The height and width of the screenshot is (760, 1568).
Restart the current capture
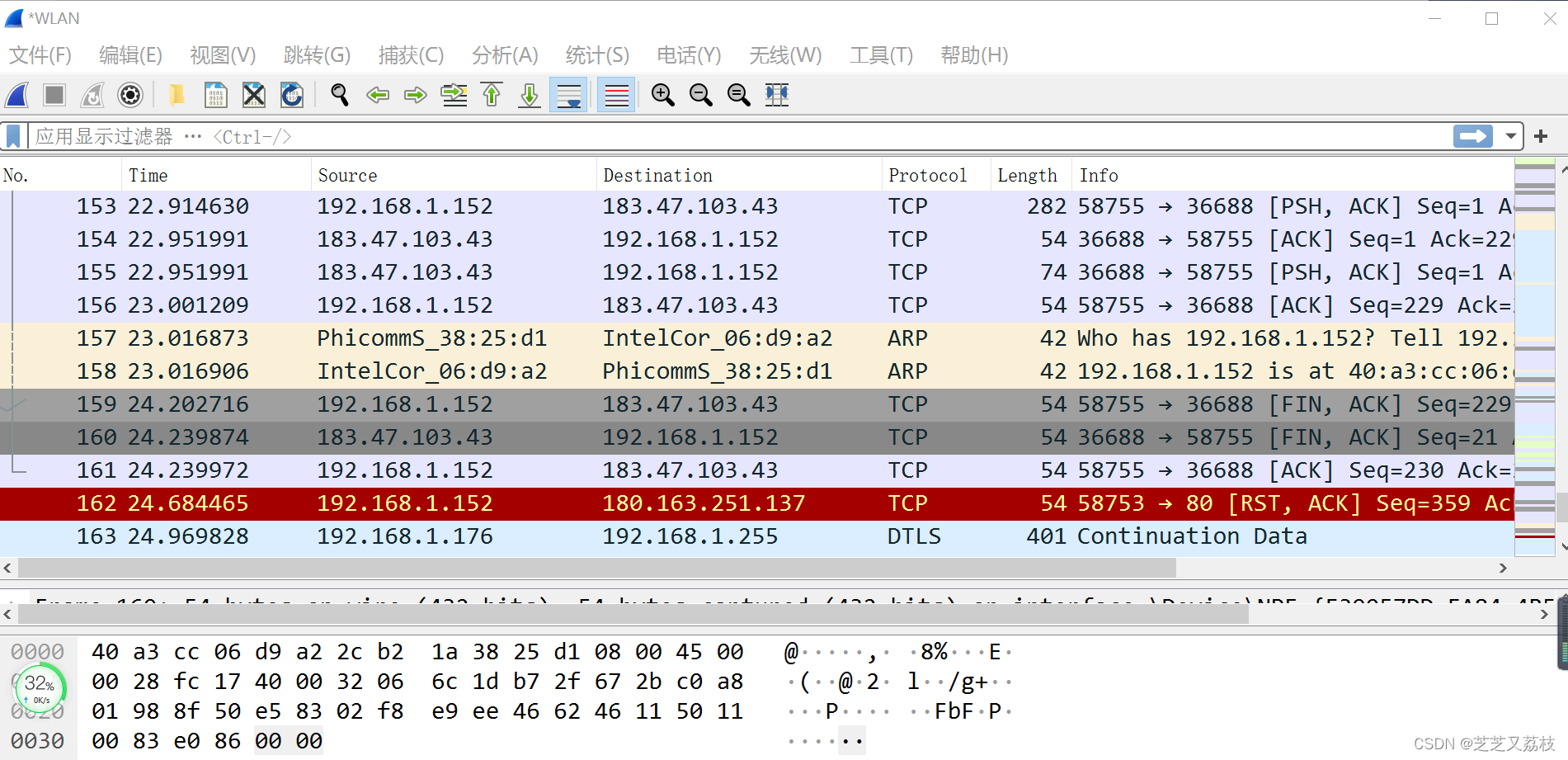point(92,95)
